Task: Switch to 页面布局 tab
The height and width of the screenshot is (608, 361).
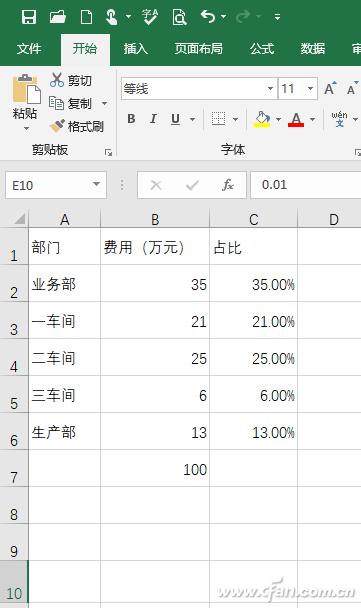Action: point(199,48)
